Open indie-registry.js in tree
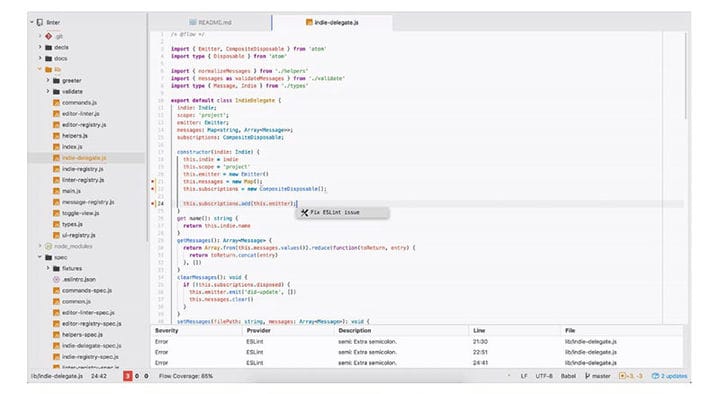The width and height of the screenshot is (720, 394). (83, 169)
